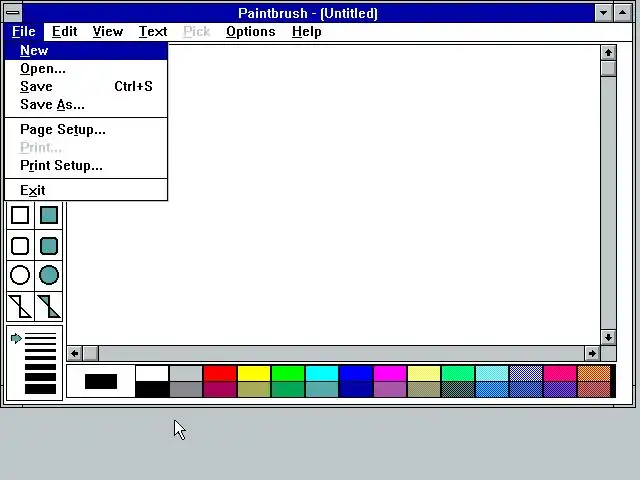Pick the magenta palette color
Viewport: 640px width, 480px height.
coord(390,373)
